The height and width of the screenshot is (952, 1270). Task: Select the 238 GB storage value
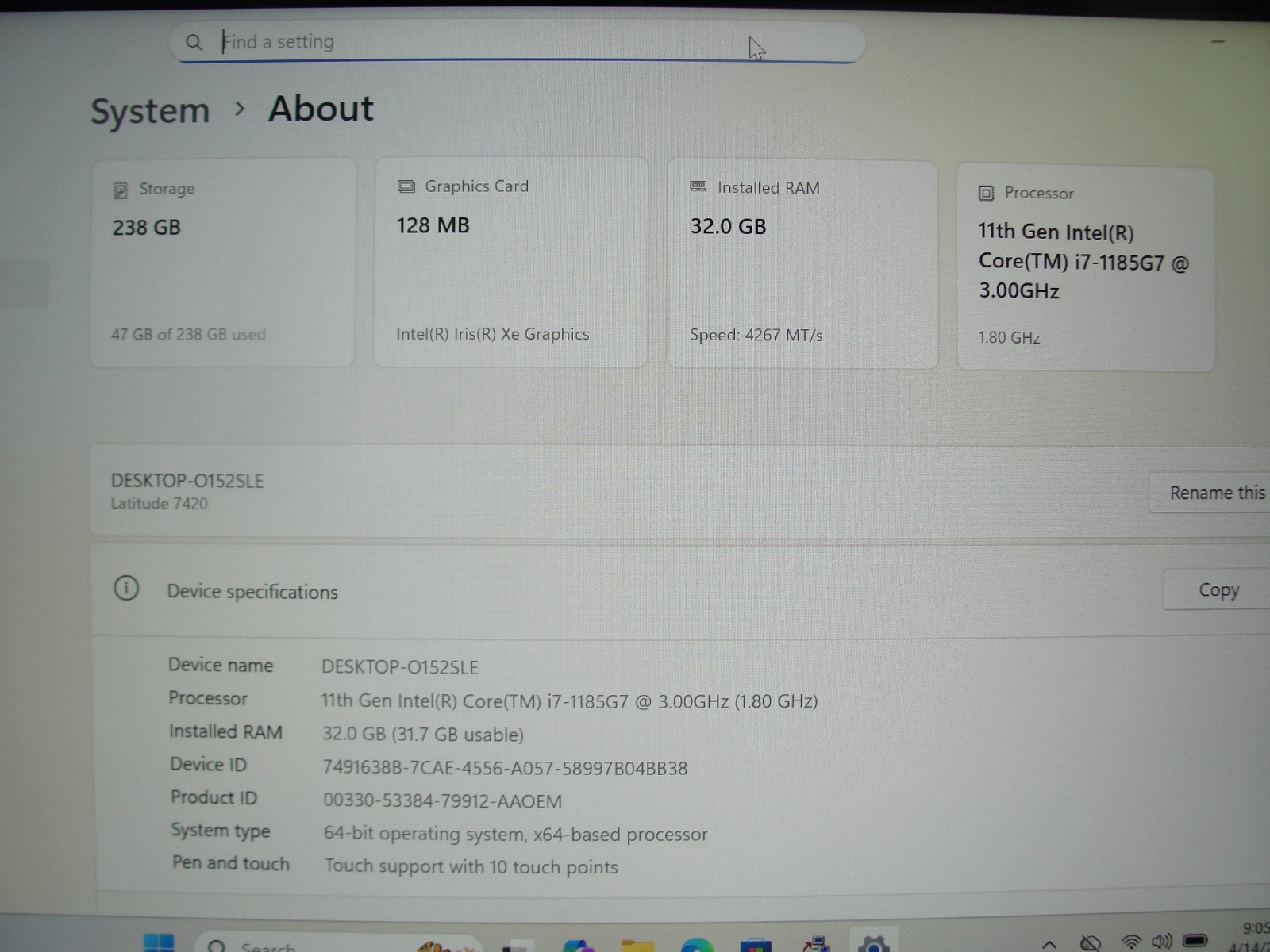(147, 228)
